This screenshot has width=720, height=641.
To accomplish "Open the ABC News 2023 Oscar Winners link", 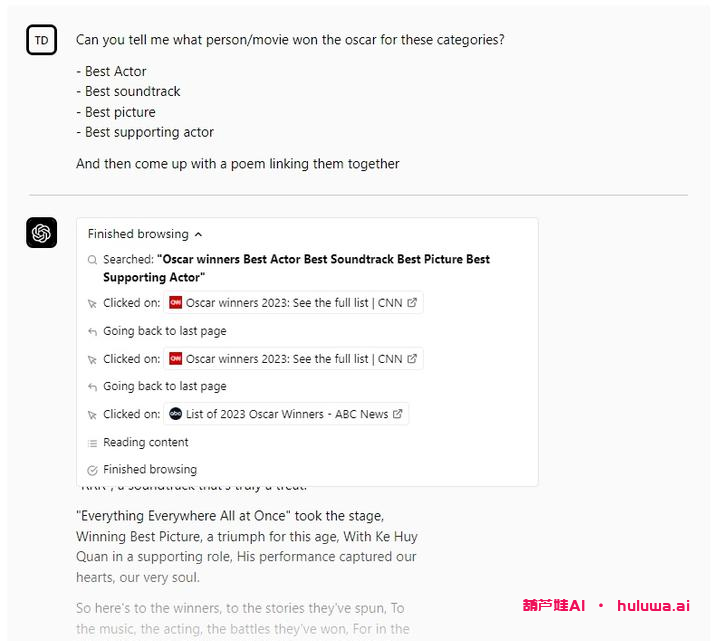I will (287, 414).
